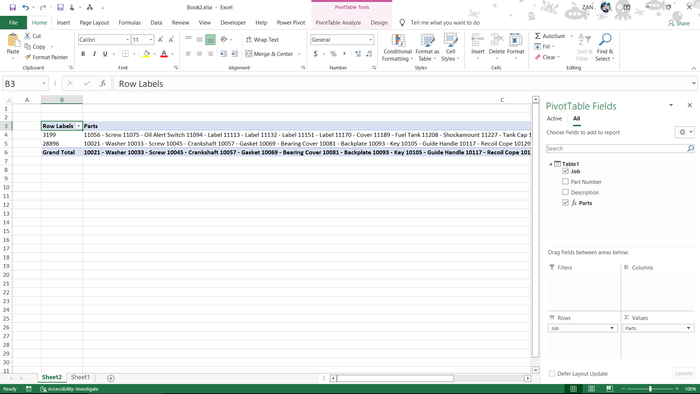The width and height of the screenshot is (700, 394).
Task: Open Format as Table gallery
Action: coord(427,48)
